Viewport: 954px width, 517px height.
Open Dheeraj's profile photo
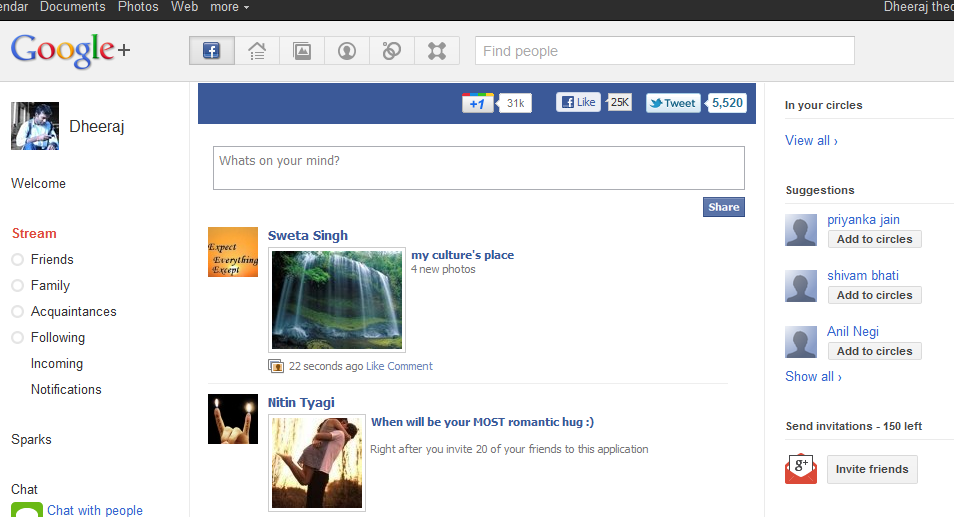[35, 126]
